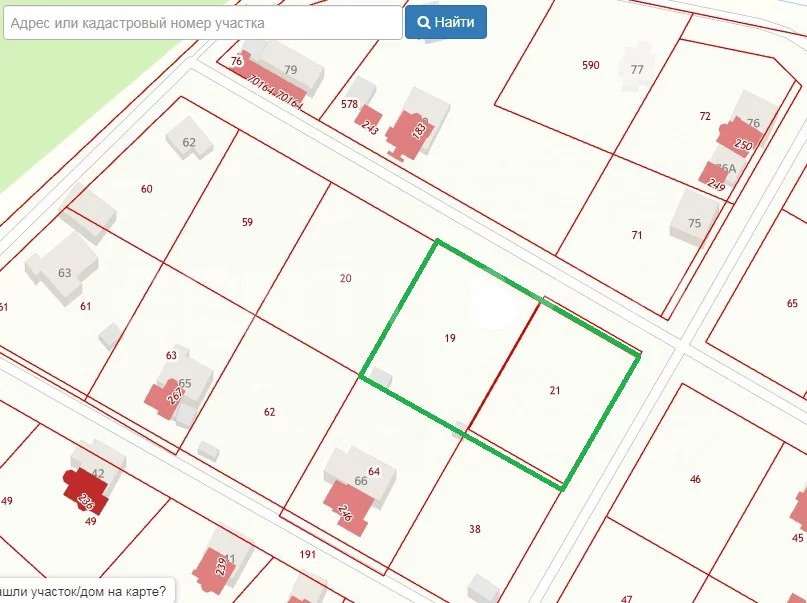Click parcel 75 on the right side
Viewport: 807px width, 603px height.
click(695, 221)
